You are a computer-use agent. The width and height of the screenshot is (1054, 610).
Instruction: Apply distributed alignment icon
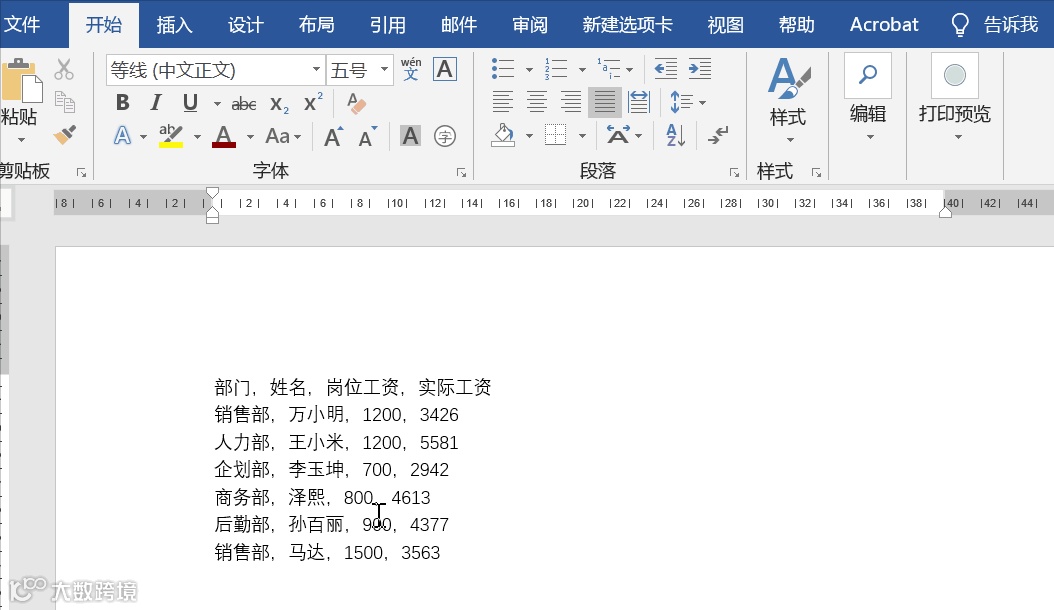(x=638, y=102)
